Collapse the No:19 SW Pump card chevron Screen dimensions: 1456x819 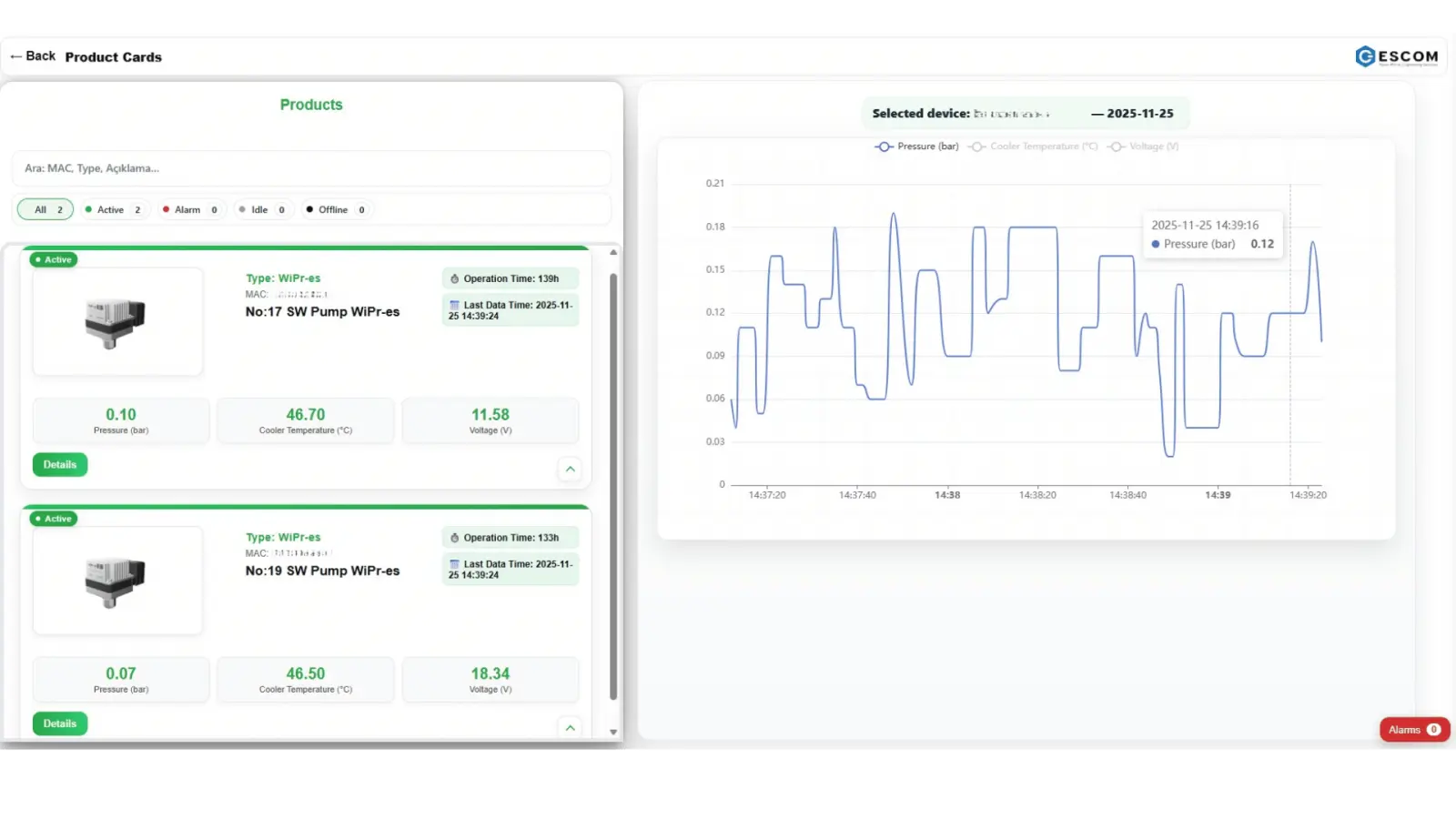[x=571, y=727]
